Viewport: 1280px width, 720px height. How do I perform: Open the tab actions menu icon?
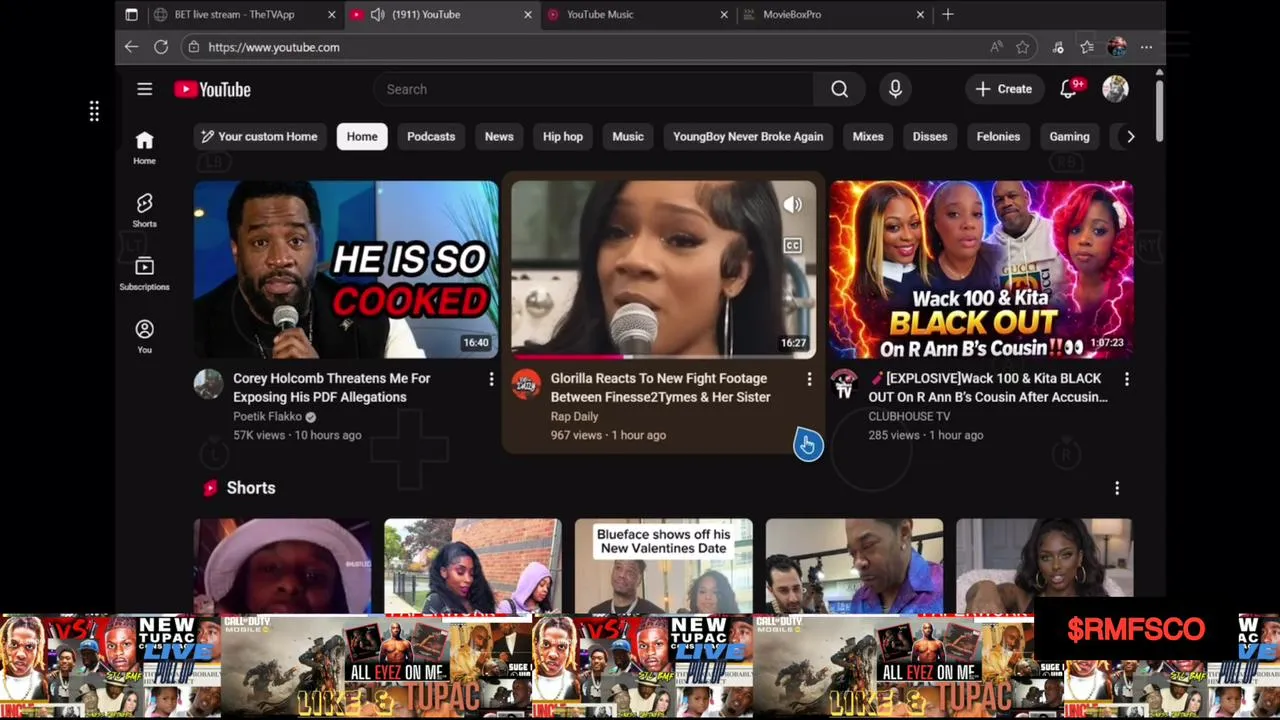131,14
